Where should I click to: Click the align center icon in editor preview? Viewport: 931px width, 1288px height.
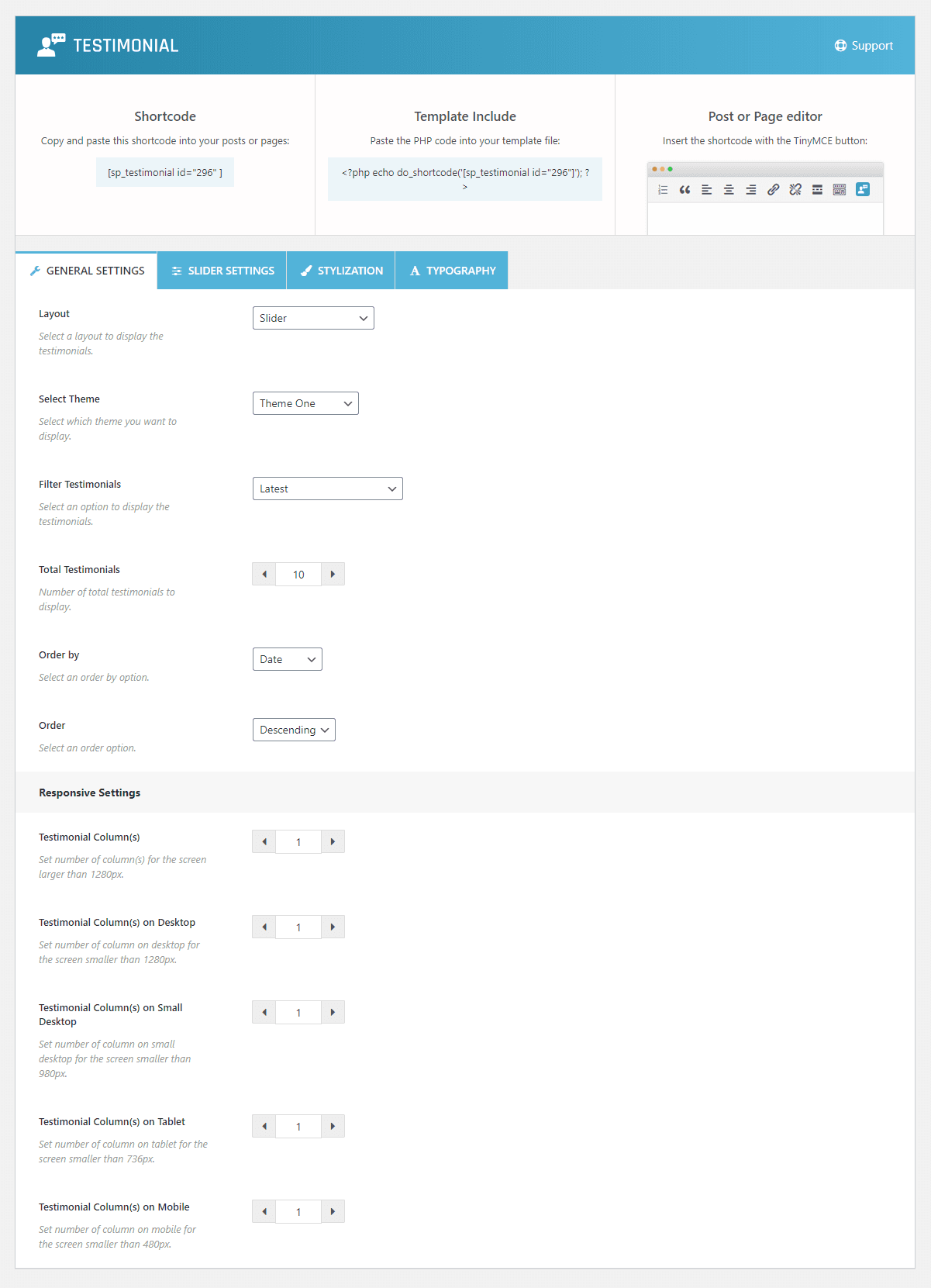tap(729, 189)
